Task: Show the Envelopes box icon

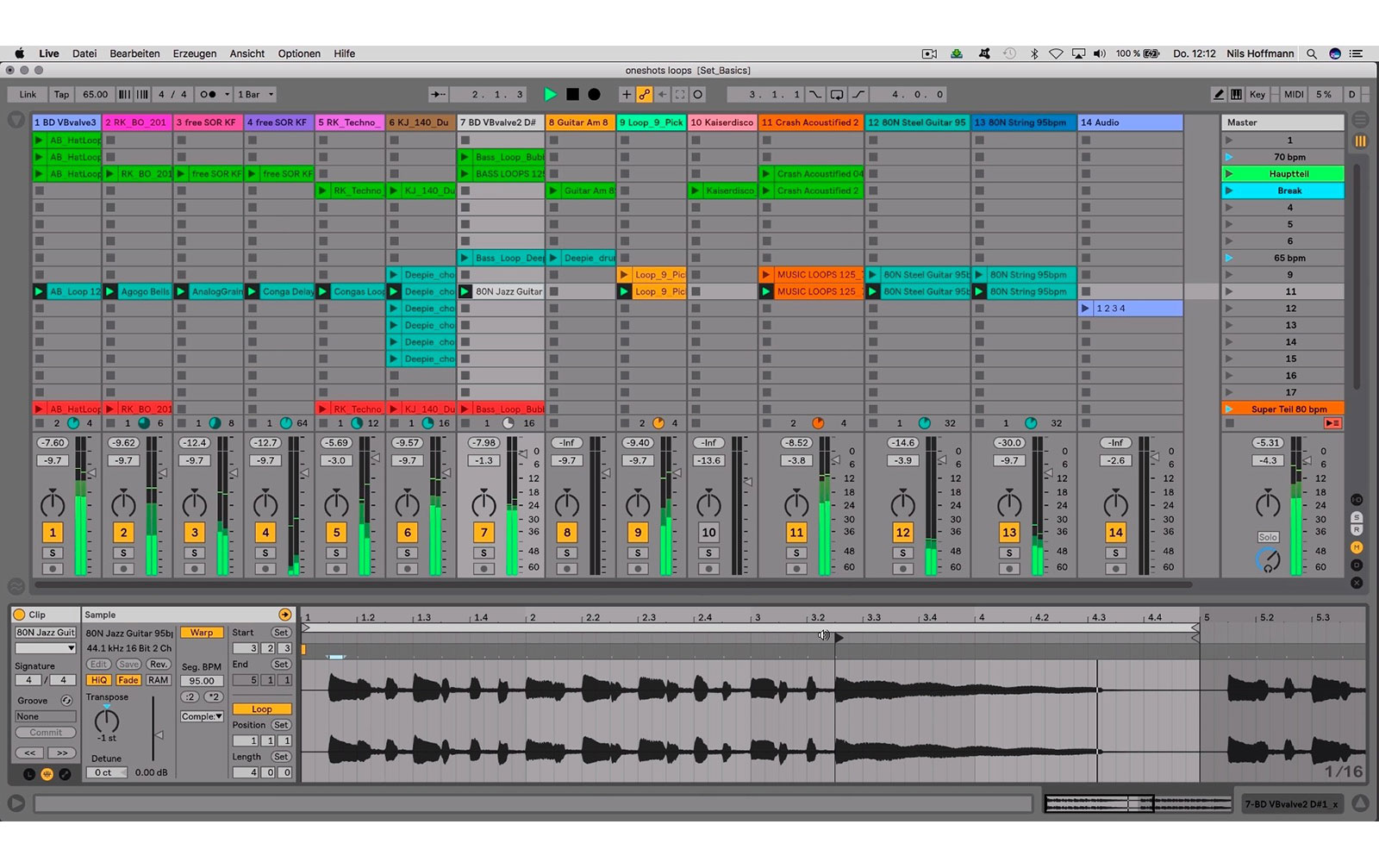Action: [65, 774]
